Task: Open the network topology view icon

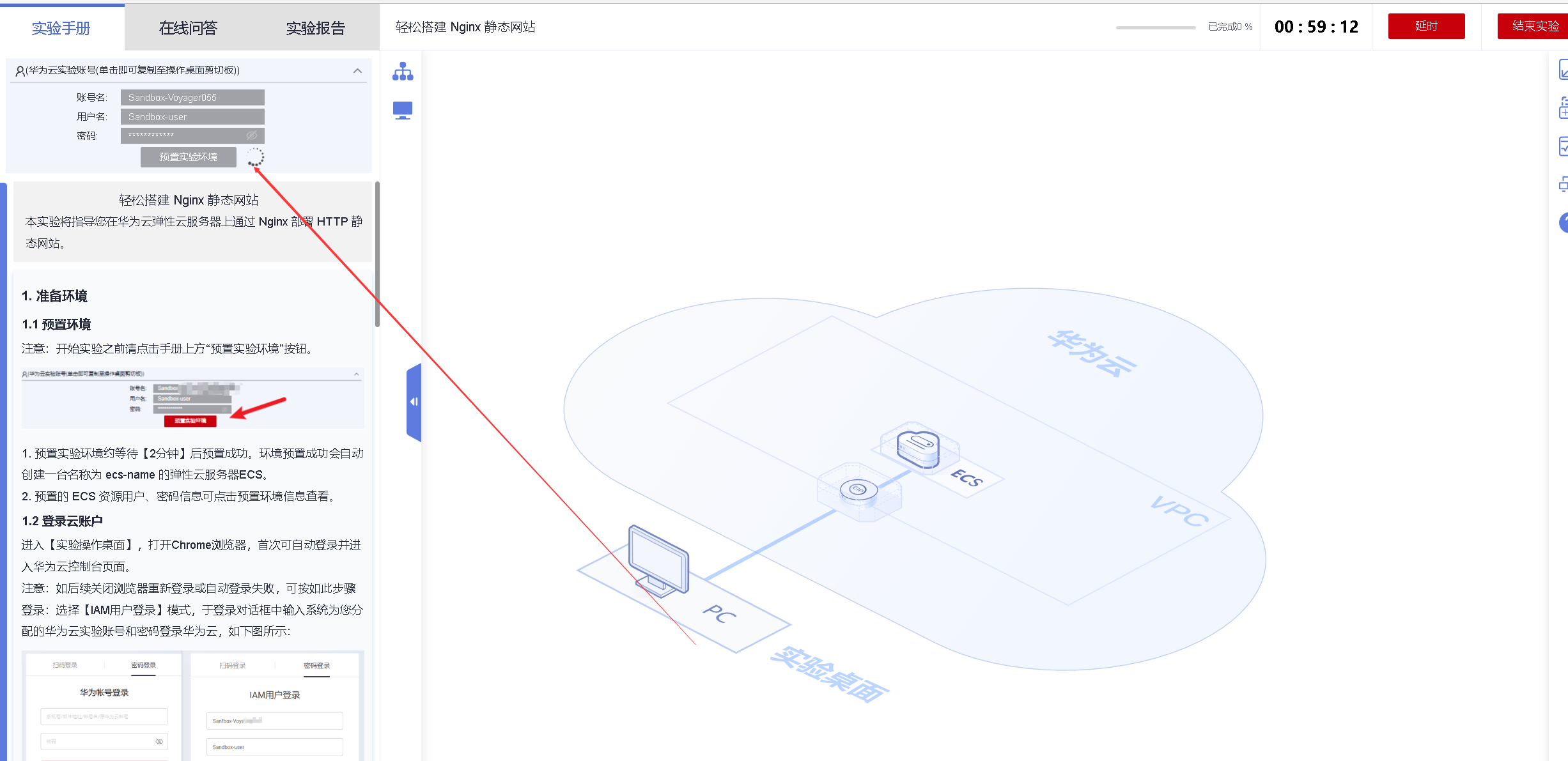Action: (403, 72)
